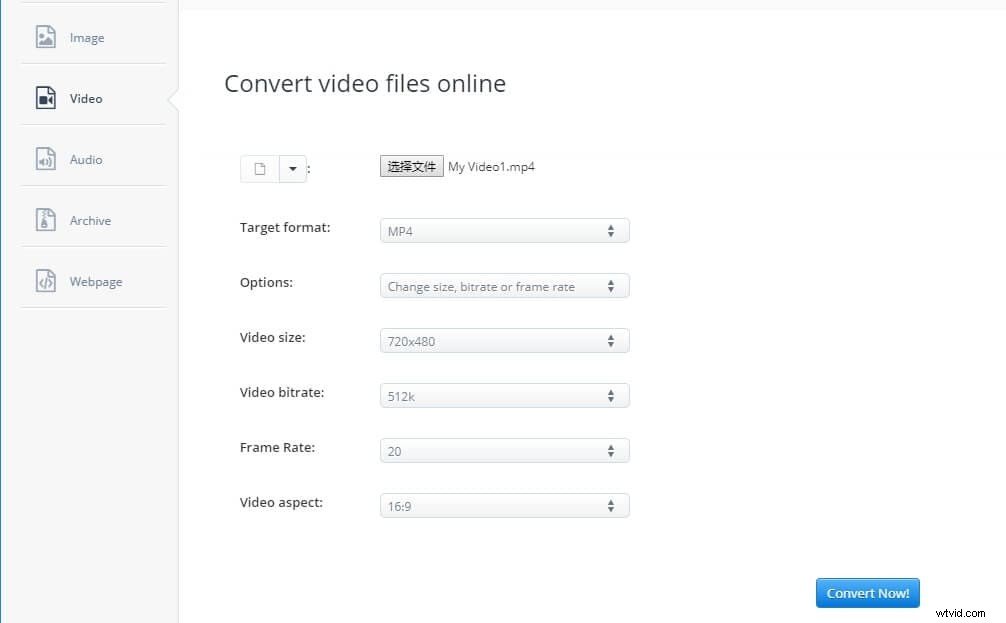Open the Video bitrate dropdown

click(503, 395)
